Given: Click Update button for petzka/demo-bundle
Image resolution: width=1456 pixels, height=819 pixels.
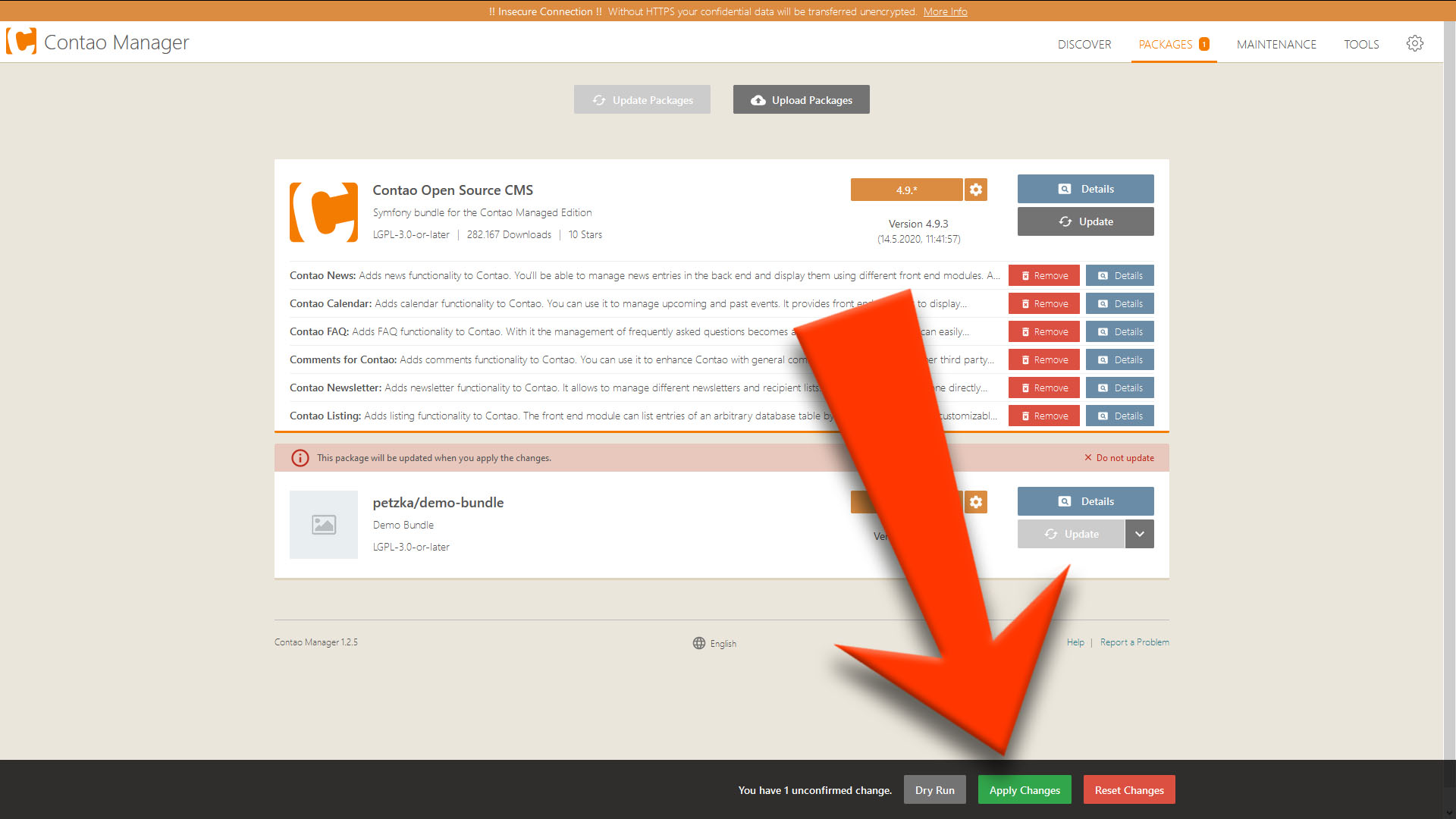Looking at the screenshot, I should (1071, 534).
